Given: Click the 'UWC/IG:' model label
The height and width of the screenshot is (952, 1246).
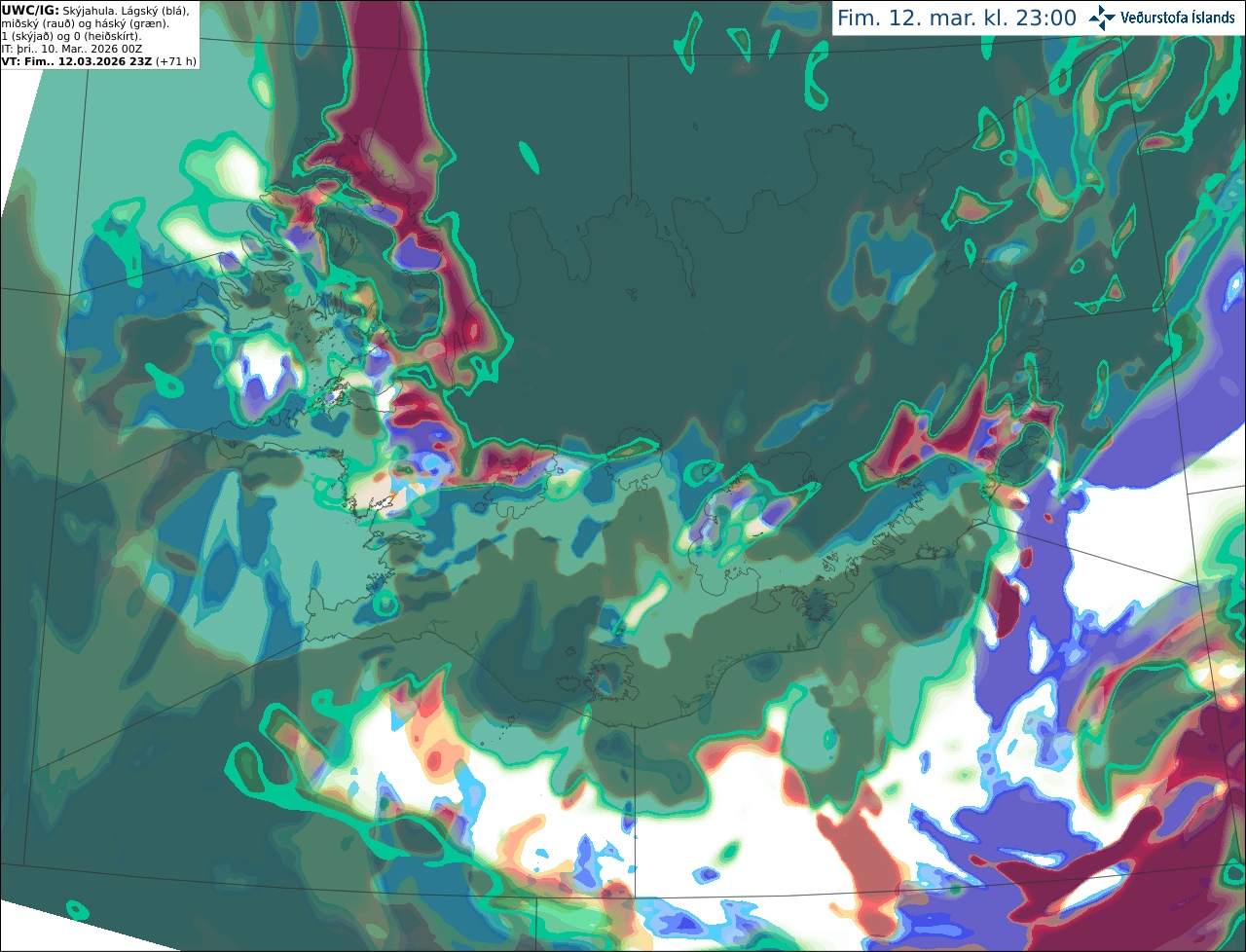Looking at the screenshot, I should pyautogui.click(x=30, y=11).
